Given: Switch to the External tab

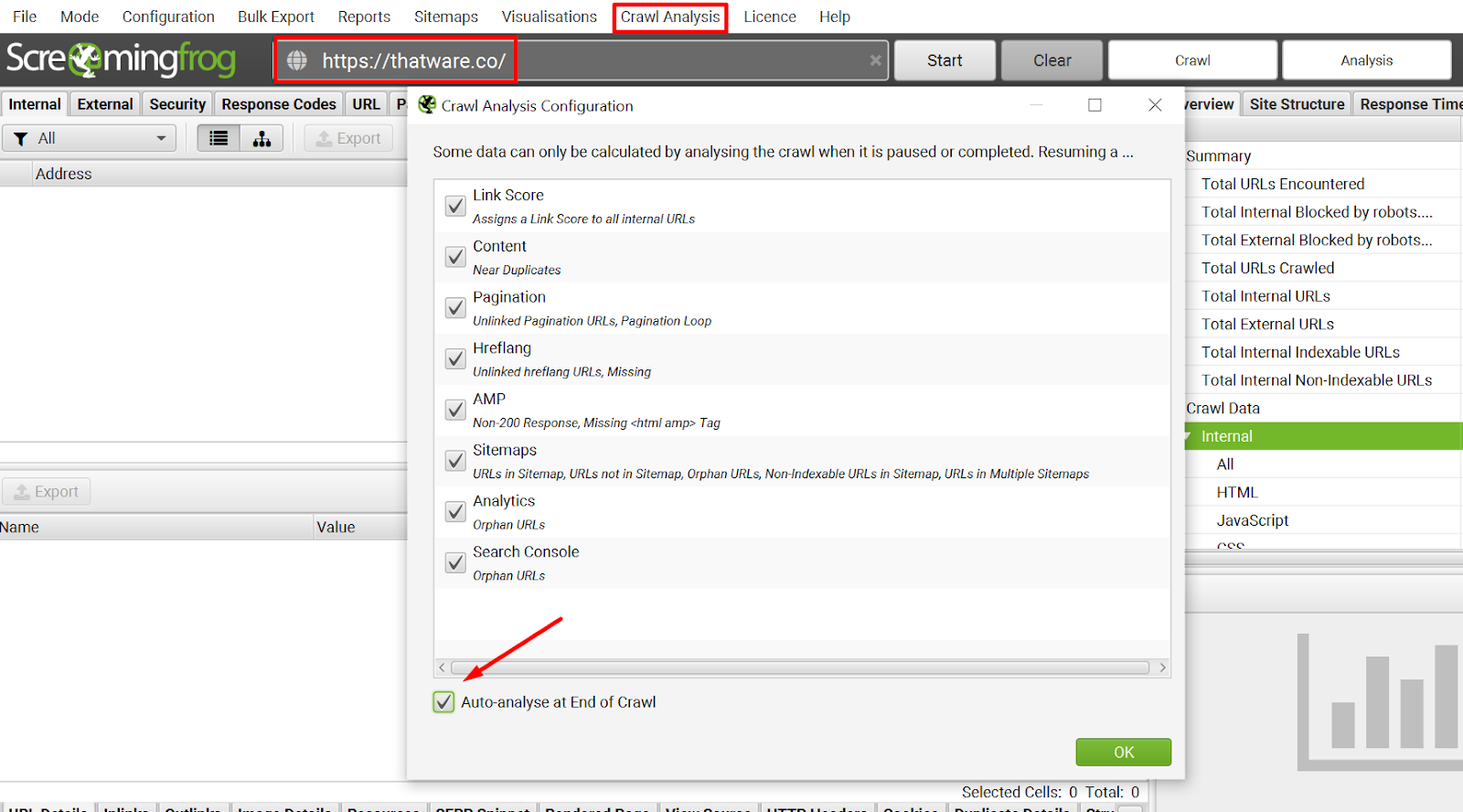Looking at the screenshot, I should pos(105,104).
